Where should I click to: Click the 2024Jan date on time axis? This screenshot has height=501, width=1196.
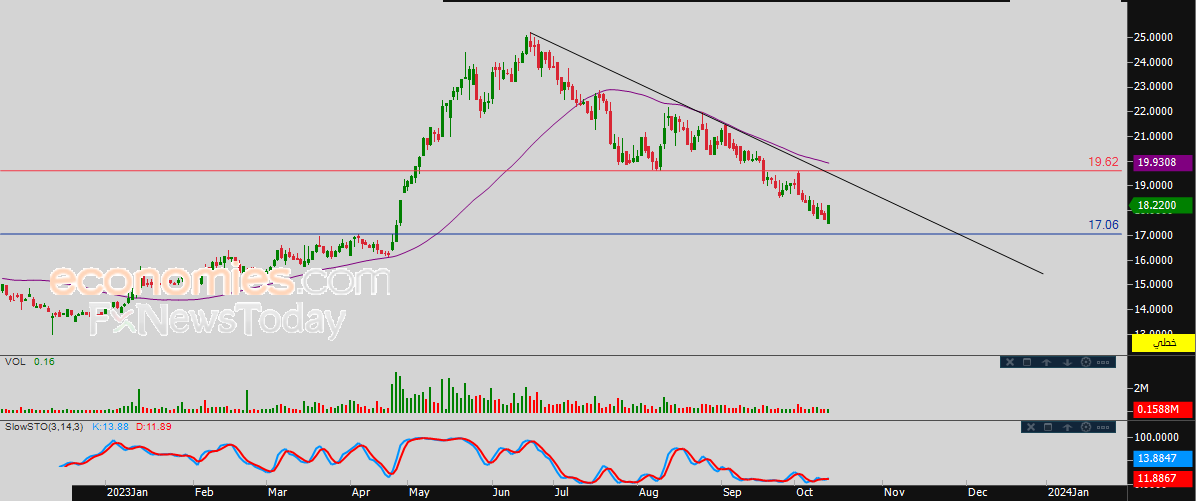[1068, 492]
